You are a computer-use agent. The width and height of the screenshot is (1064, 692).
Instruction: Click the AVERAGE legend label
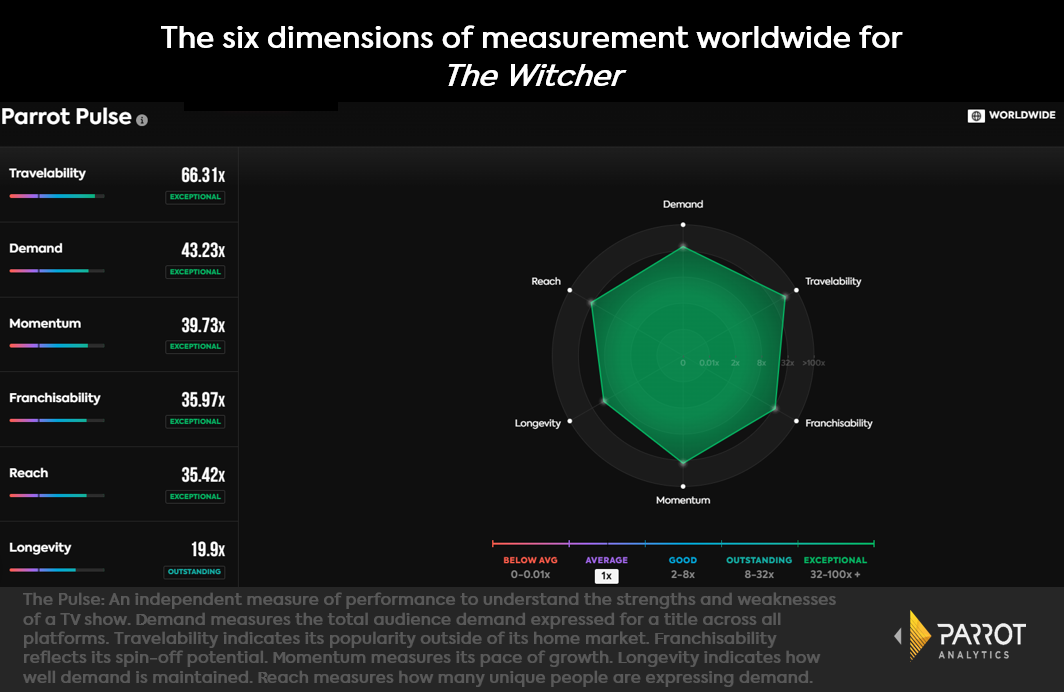pos(607,560)
